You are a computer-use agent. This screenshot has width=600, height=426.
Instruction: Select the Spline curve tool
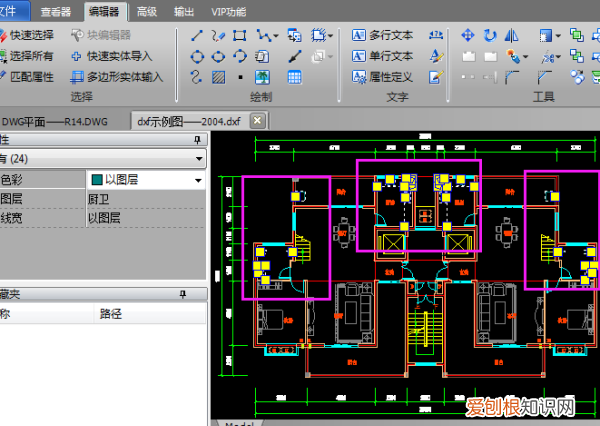(x=196, y=77)
